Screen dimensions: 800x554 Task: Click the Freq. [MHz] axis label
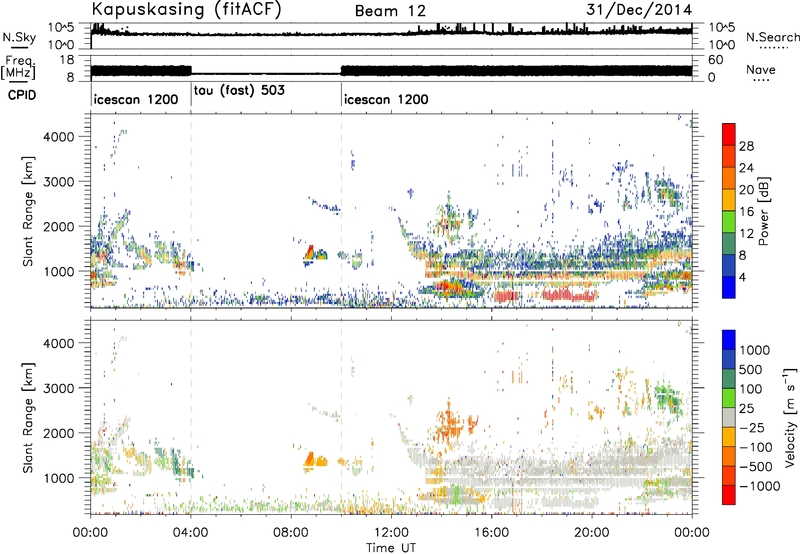tap(18, 67)
